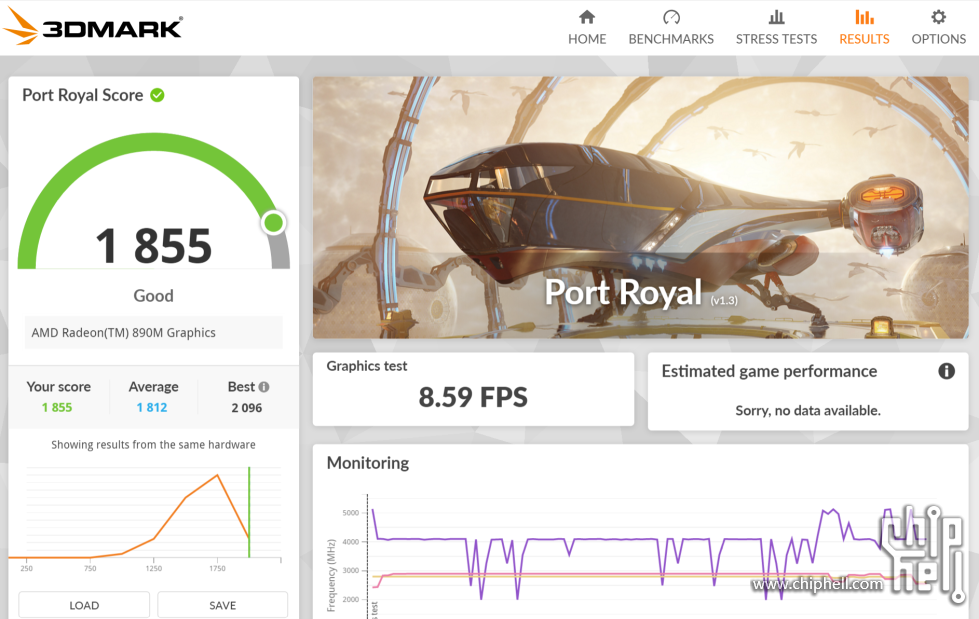Click the Your score value 1 855
Image resolution: width=979 pixels, height=619 pixels.
click(x=57, y=407)
